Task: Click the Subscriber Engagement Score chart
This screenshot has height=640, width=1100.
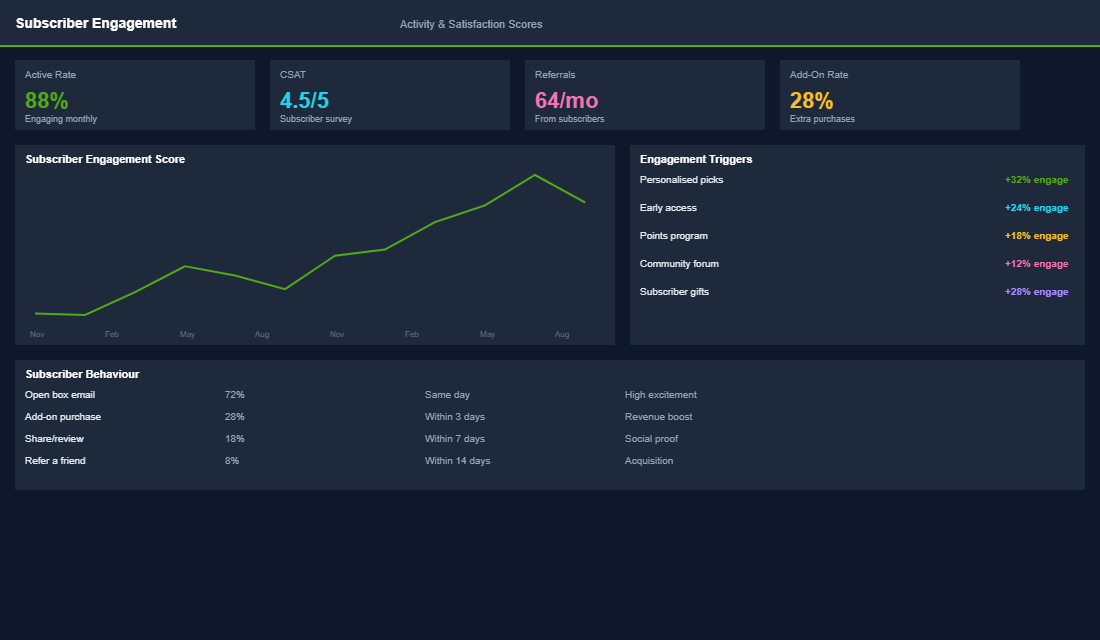Action: (314, 245)
